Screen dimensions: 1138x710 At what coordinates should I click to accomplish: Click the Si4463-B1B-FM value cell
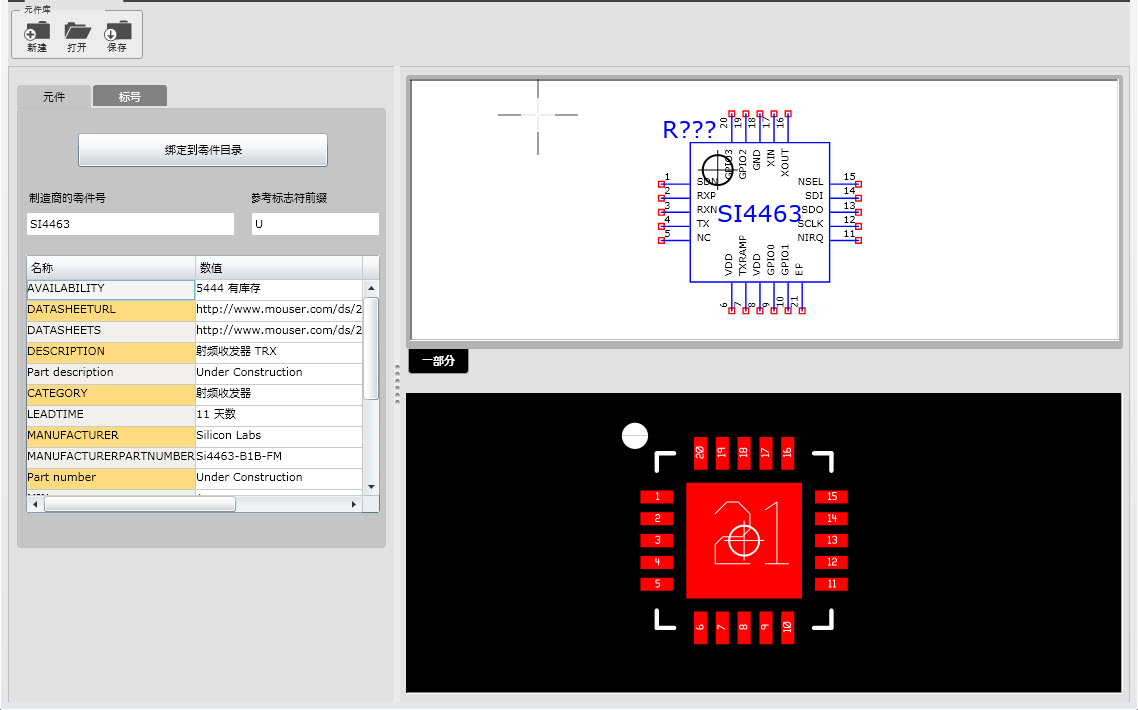click(279, 457)
